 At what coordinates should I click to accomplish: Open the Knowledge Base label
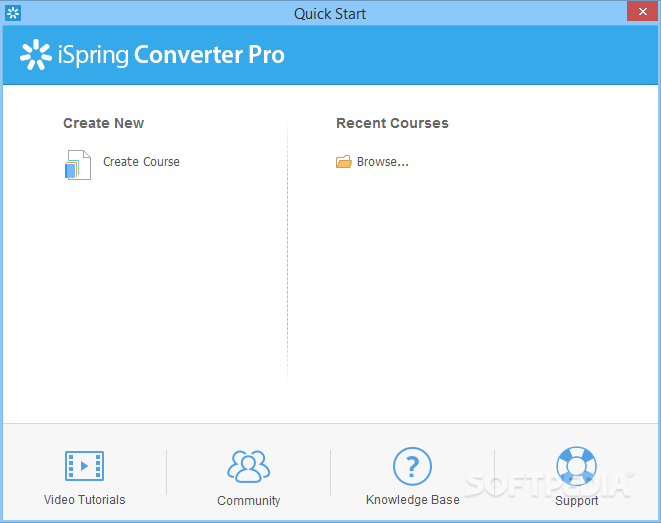413,500
